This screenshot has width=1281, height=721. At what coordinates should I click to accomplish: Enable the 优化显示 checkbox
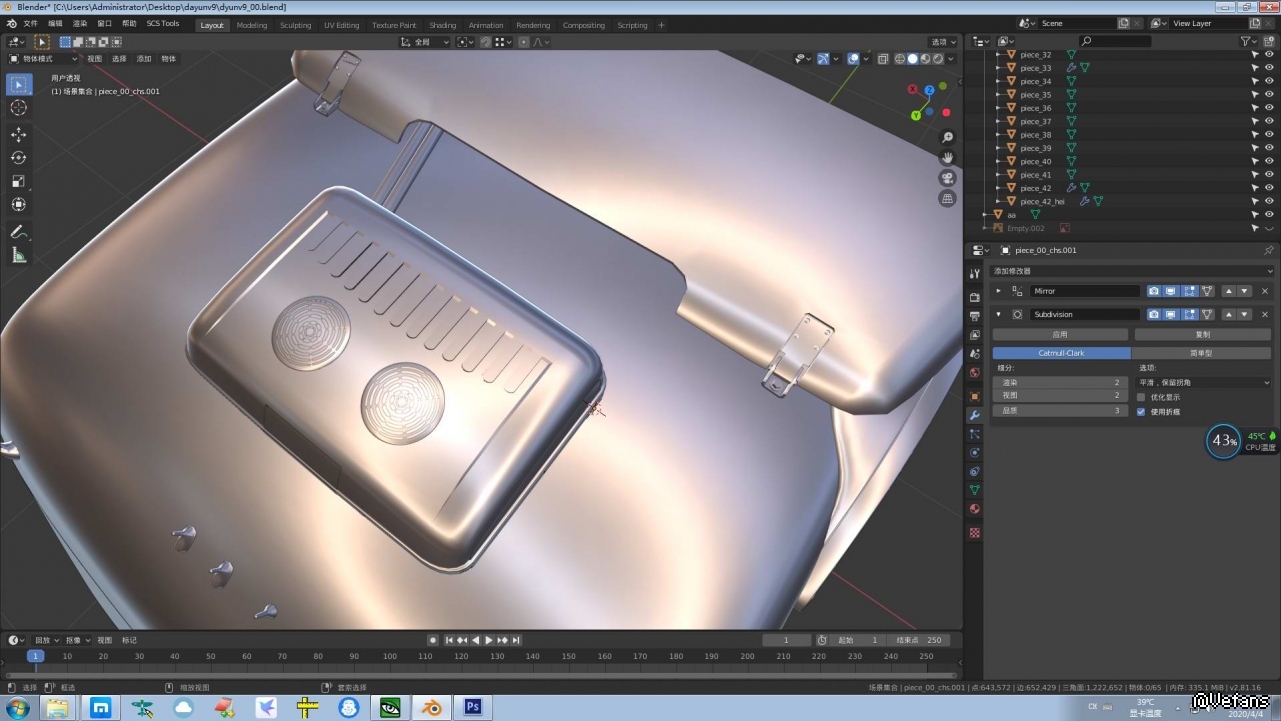click(x=1141, y=397)
